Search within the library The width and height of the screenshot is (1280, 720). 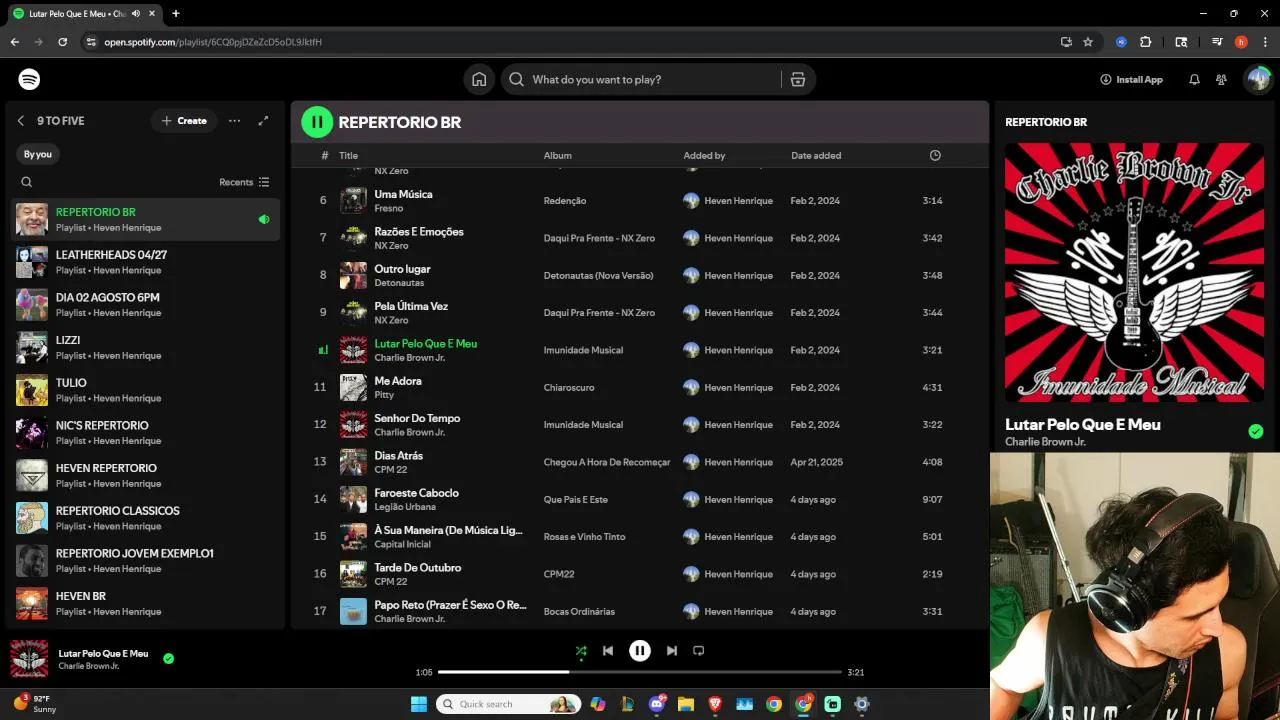point(27,182)
